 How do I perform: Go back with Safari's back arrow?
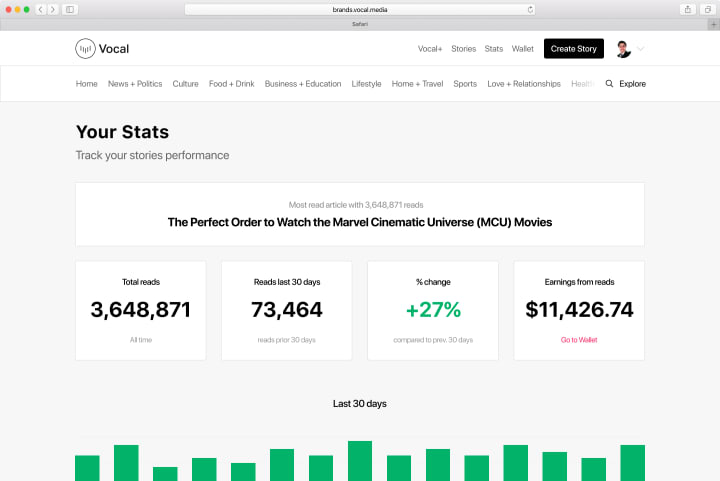40,9
